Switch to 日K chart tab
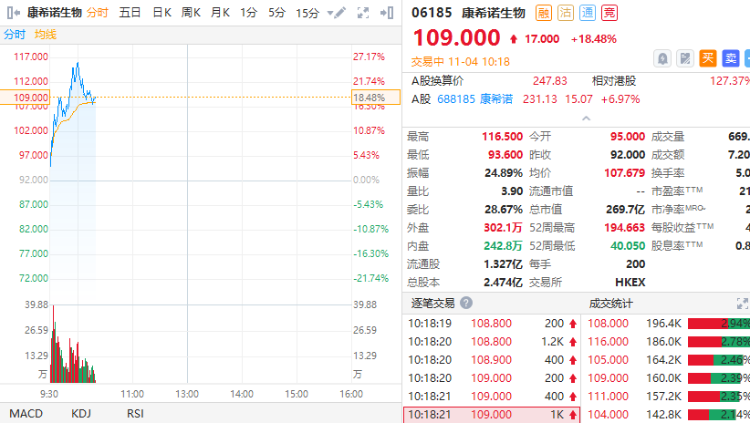This screenshot has height=423, width=750. coord(162,12)
